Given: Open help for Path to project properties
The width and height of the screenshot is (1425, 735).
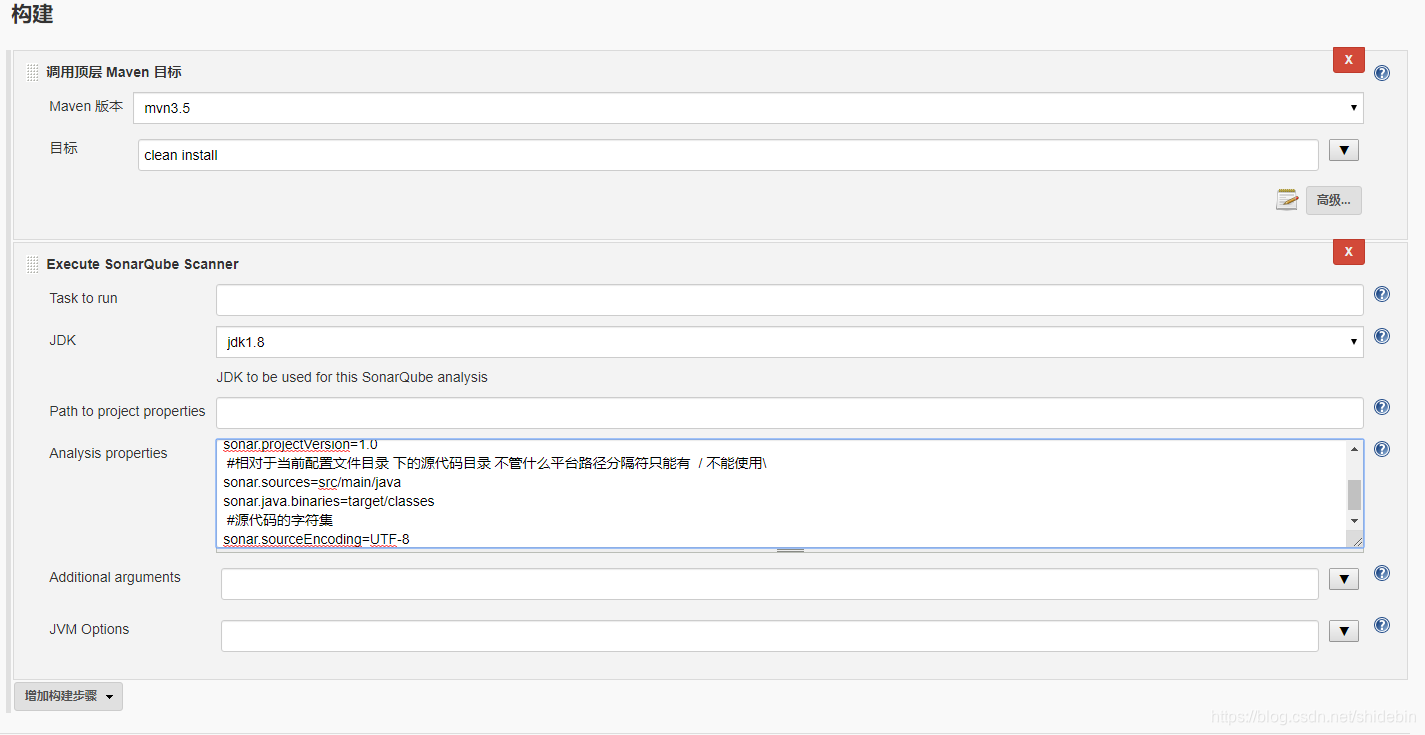Looking at the screenshot, I should coord(1382,407).
